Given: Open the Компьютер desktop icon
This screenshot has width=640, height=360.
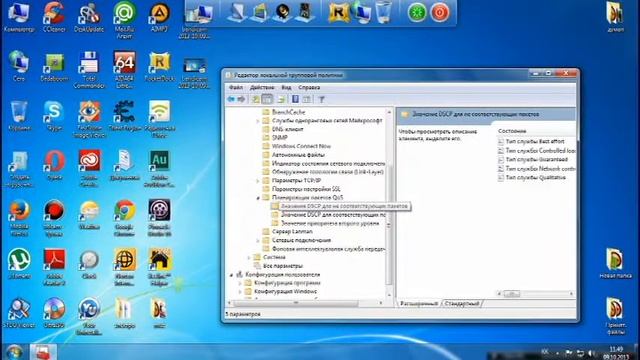Looking at the screenshot, I should tap(19, 17).
